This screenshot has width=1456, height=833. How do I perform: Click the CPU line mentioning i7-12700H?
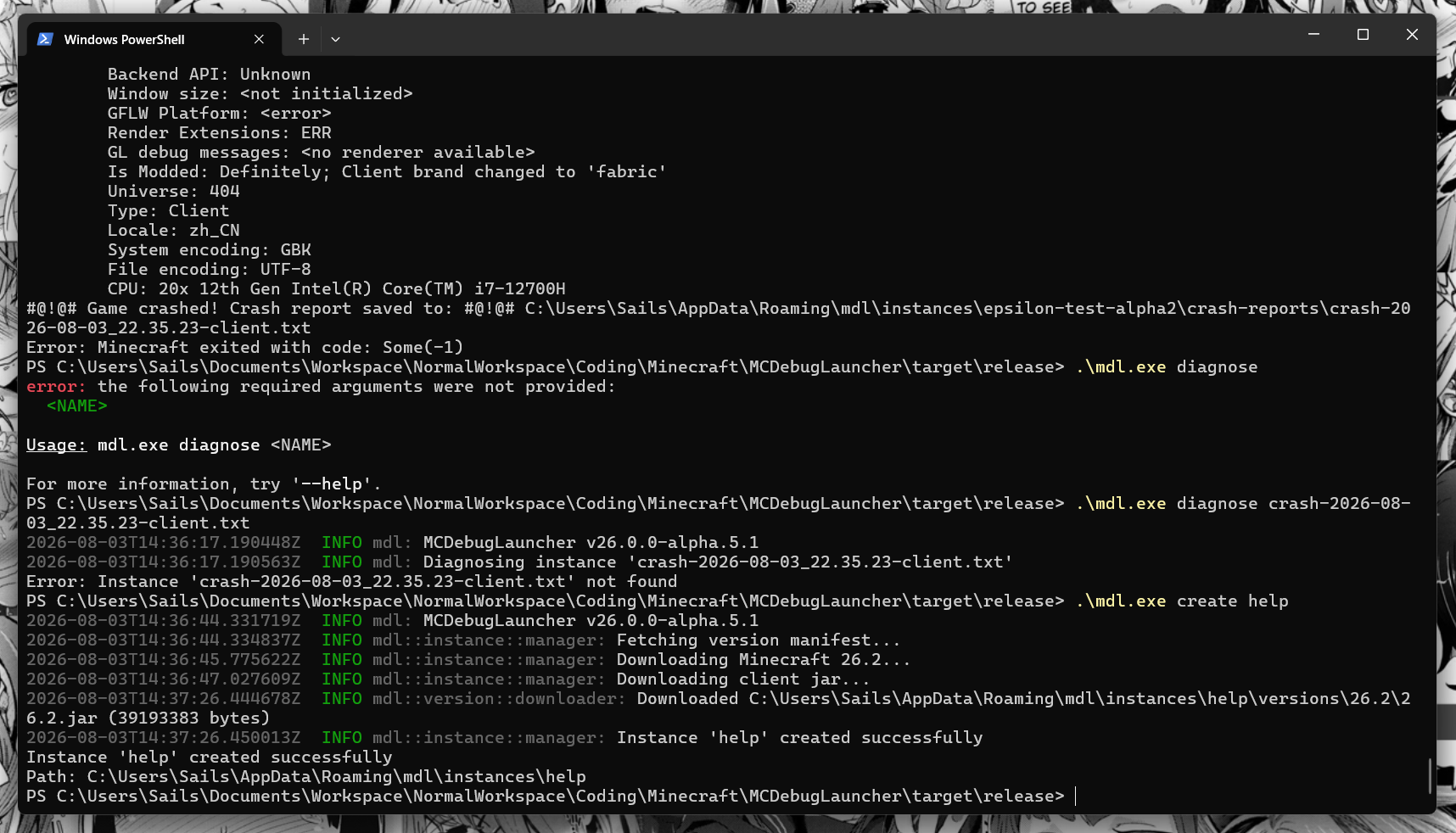point(336,289)
